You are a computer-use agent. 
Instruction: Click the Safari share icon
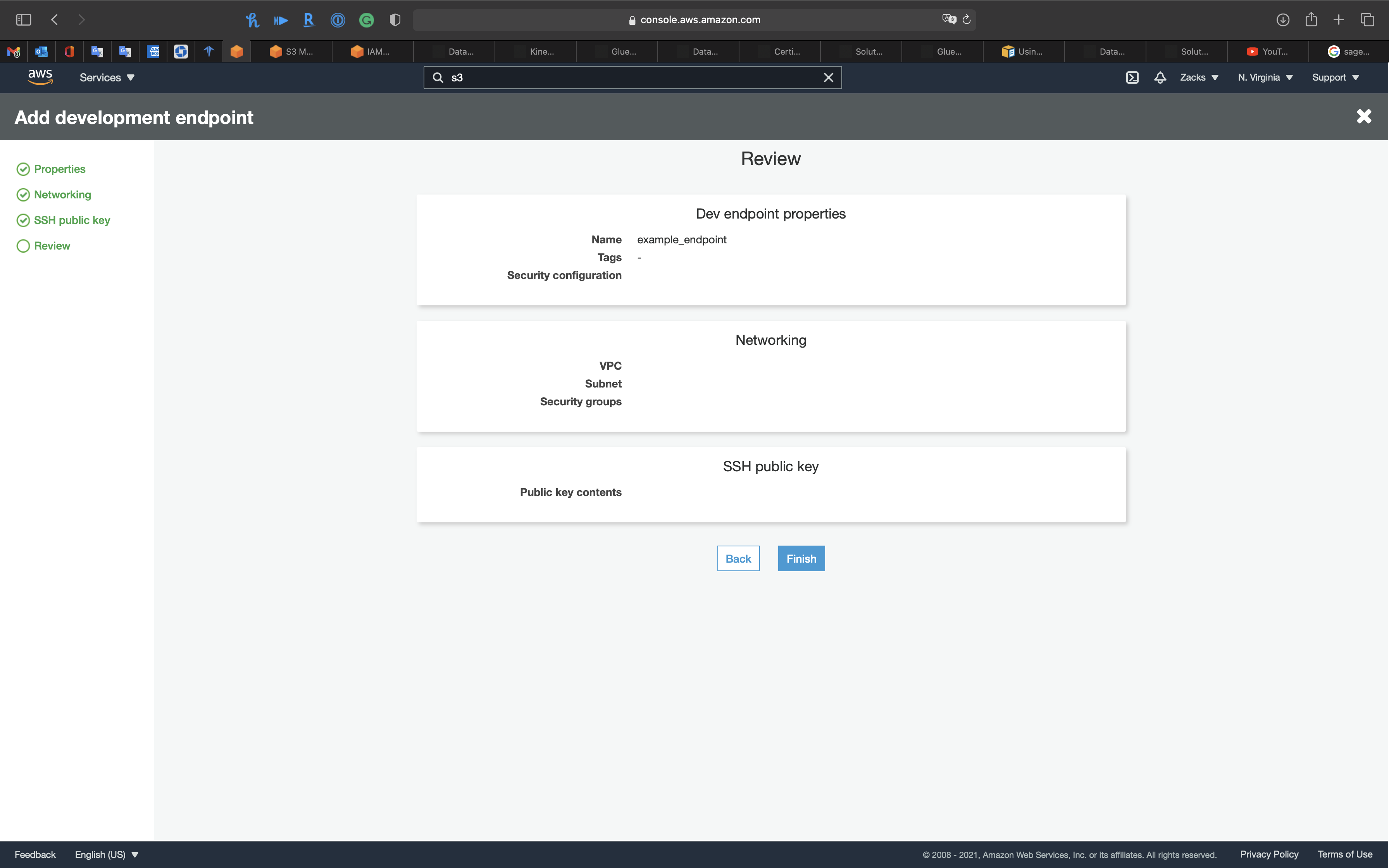coord(1311,19)
